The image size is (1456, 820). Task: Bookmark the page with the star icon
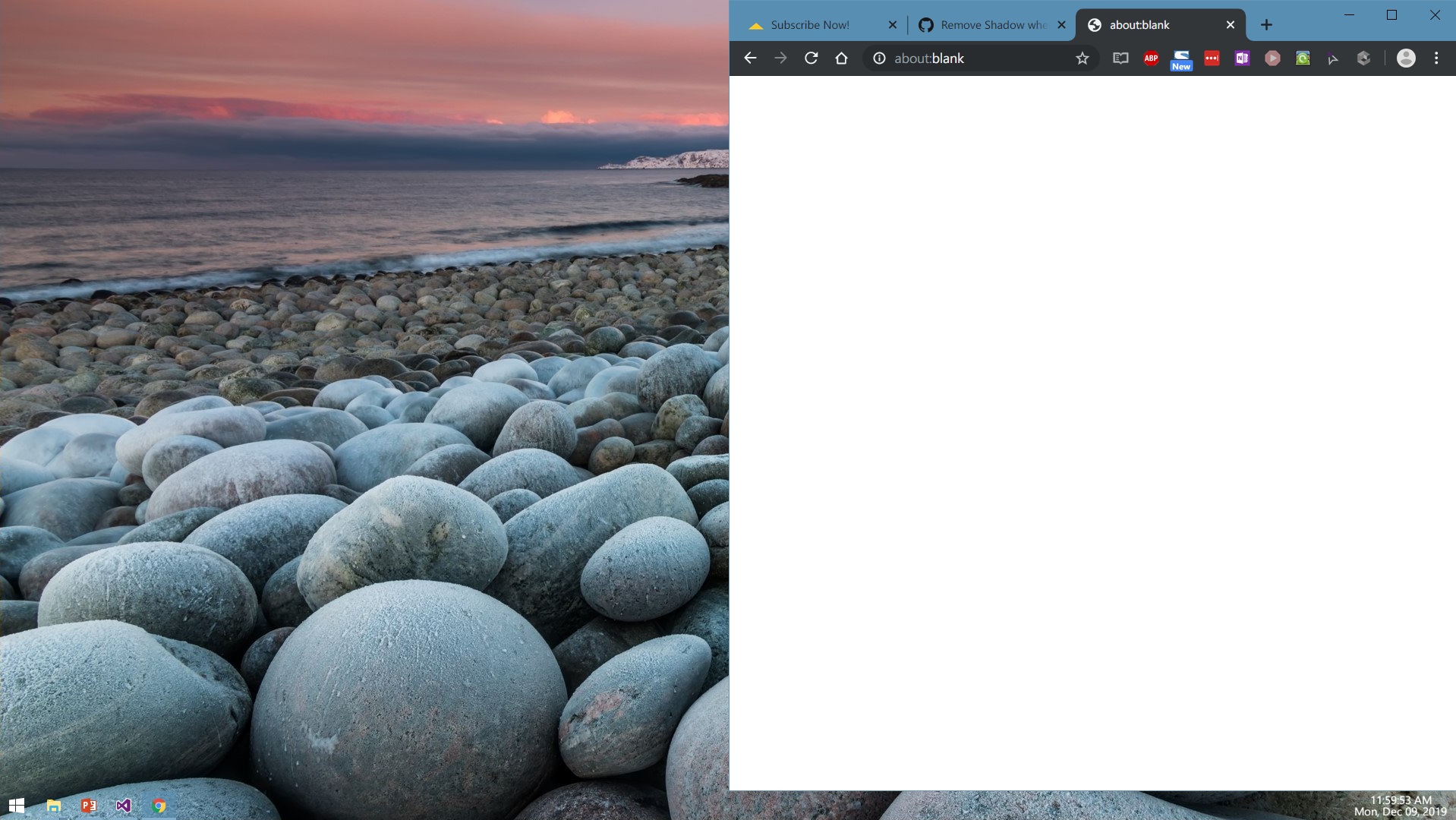coord(1082,58)
